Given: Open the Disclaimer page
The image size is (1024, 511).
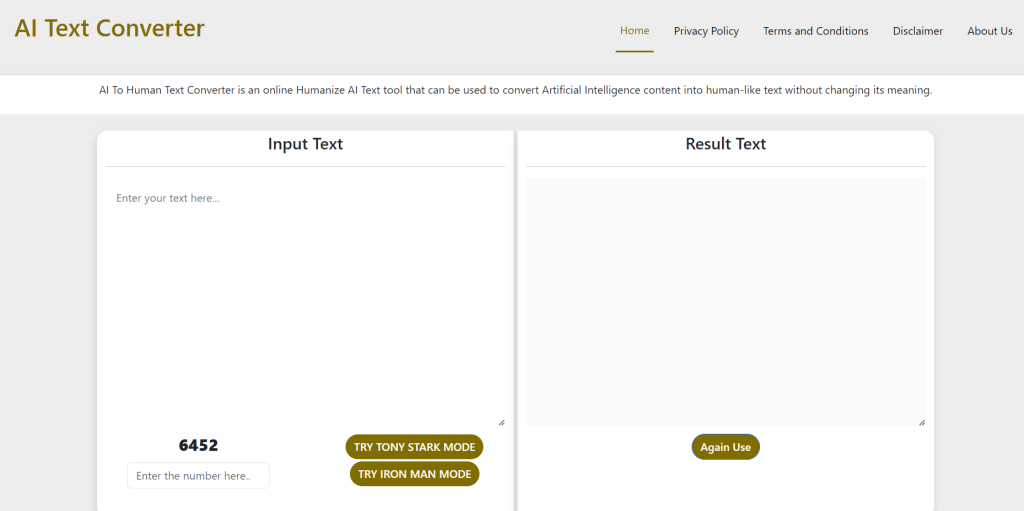Looking at the screenshot, I should click(918, 31).
